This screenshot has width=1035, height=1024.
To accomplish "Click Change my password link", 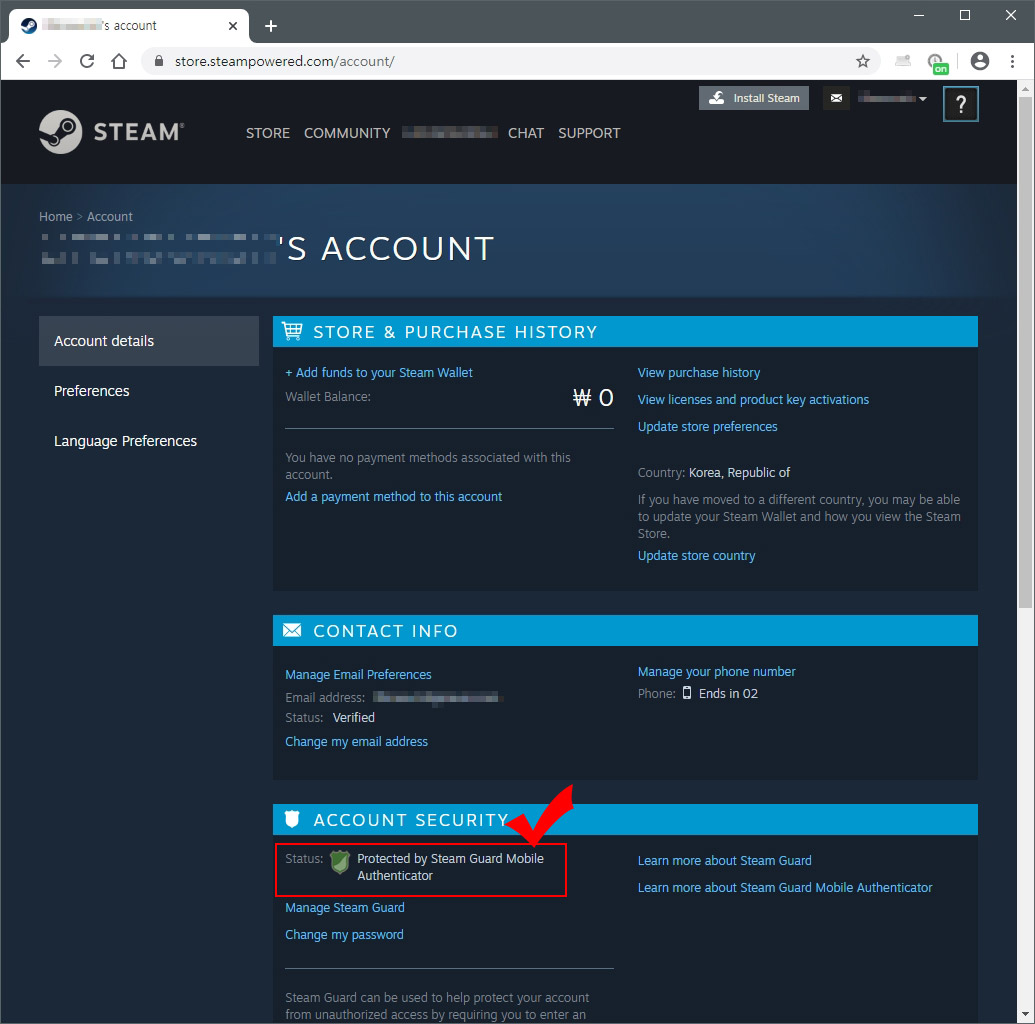I will click(344, 934).
